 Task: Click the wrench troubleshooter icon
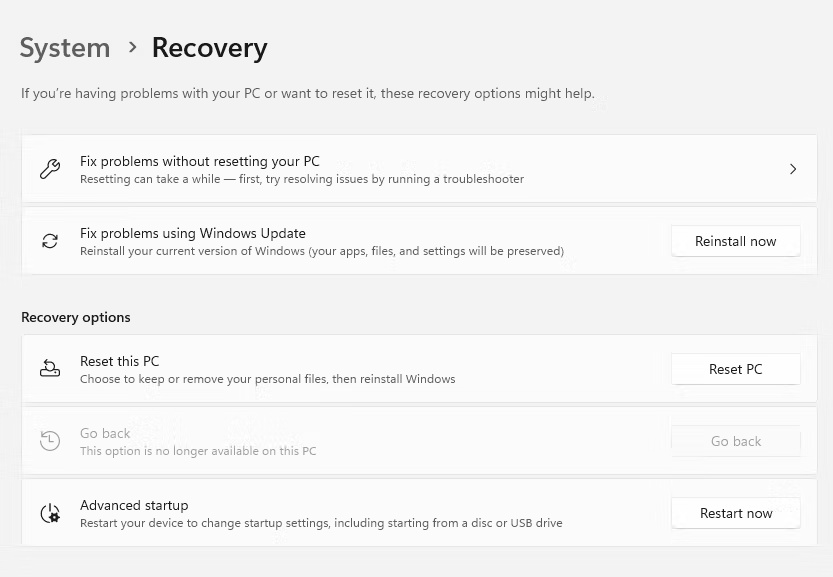coord(50,169)
